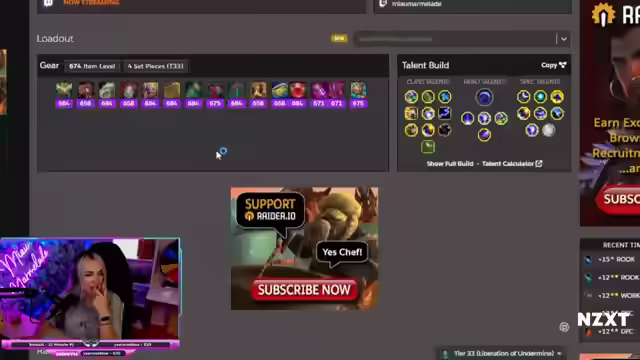
Task: Inspect the plain golden-tan gear item icon
Action: pos(172,90)
